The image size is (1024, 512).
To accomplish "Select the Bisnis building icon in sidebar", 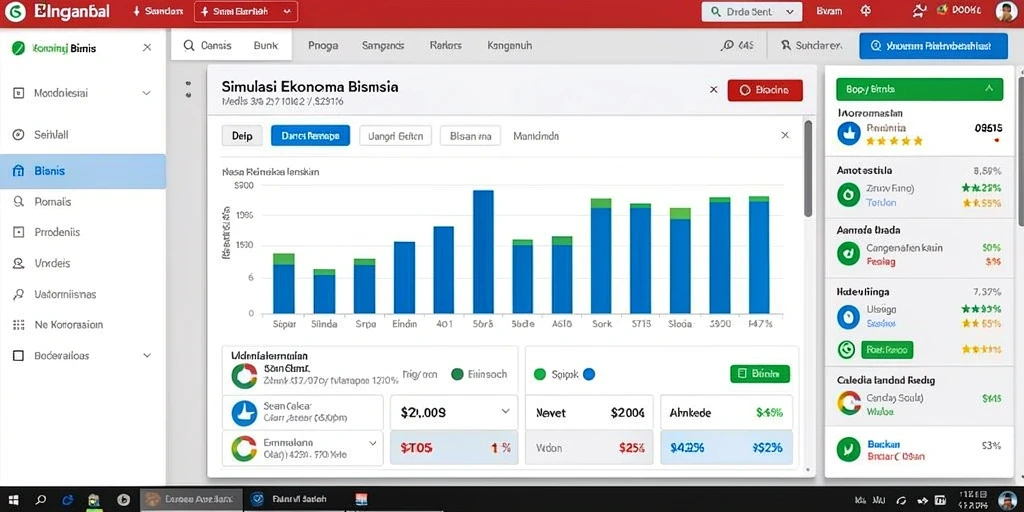I will pyautogui.click(x=18, y=171).
